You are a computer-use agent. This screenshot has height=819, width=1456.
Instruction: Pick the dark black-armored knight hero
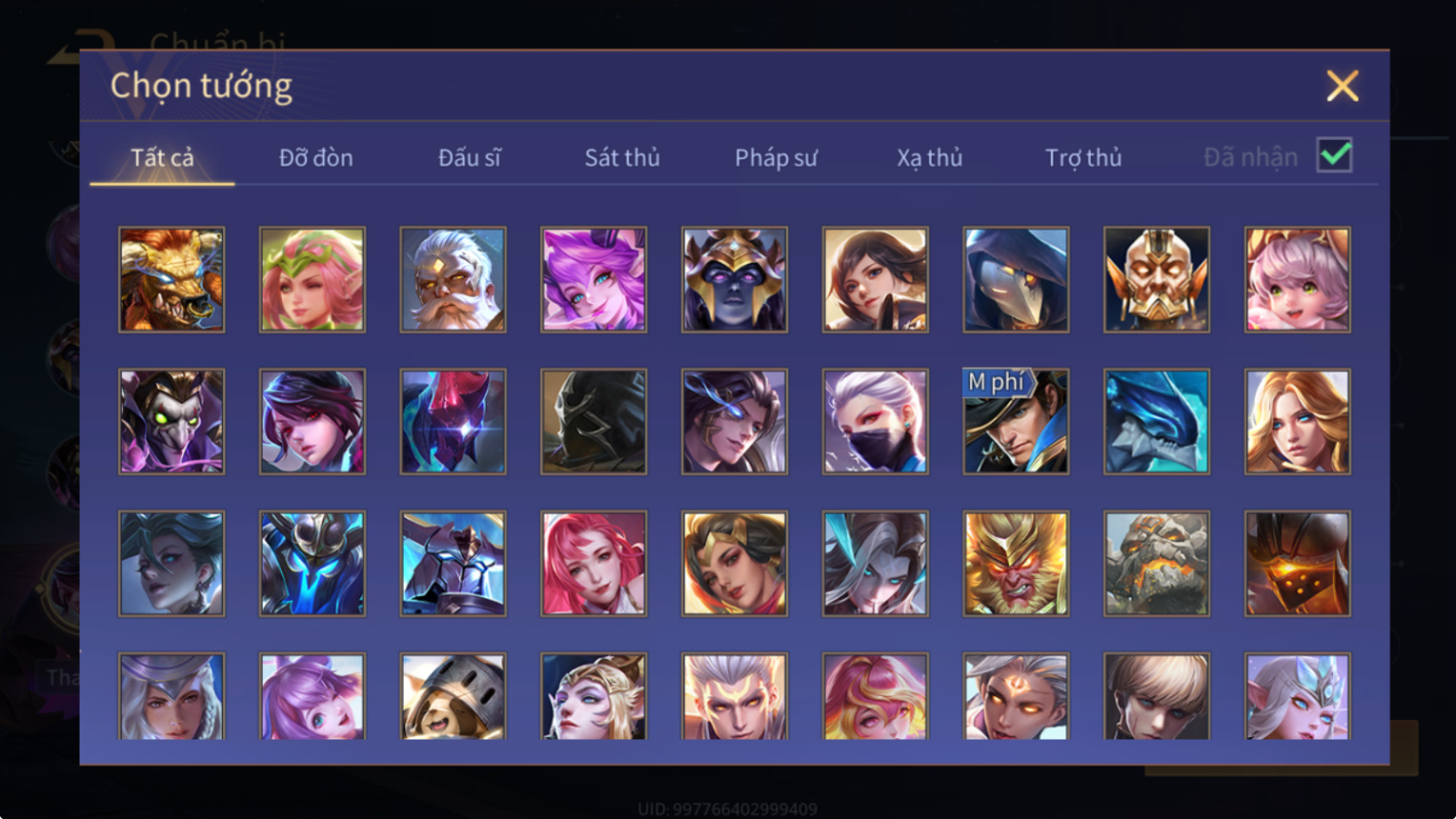pos(594,421)
